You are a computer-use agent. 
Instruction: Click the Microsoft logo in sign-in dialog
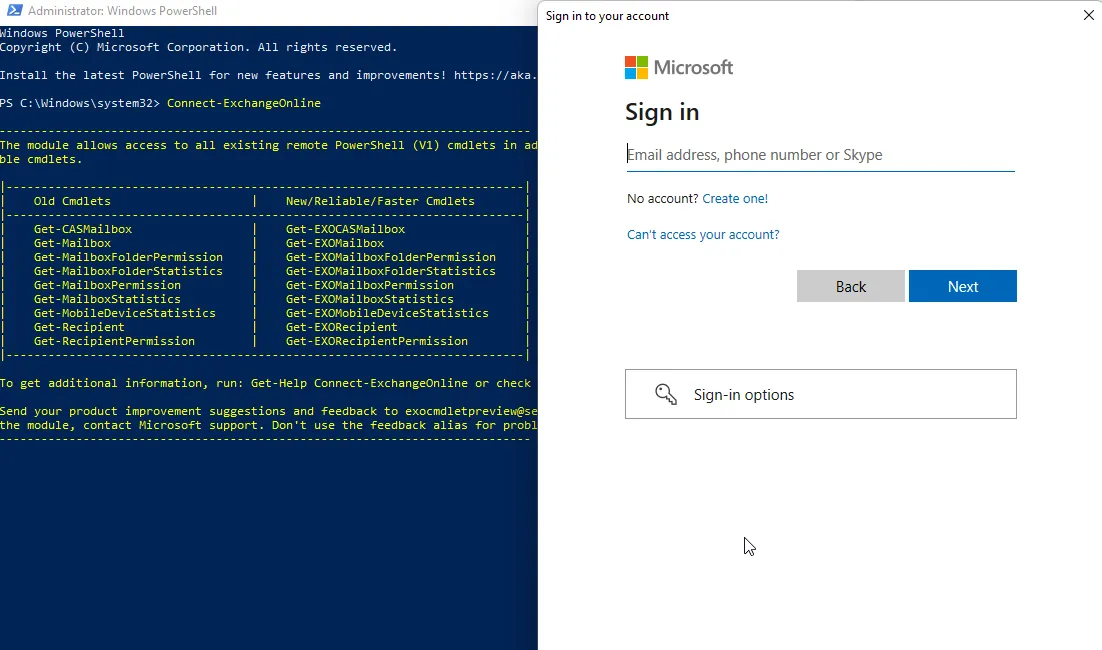[679, 67]
